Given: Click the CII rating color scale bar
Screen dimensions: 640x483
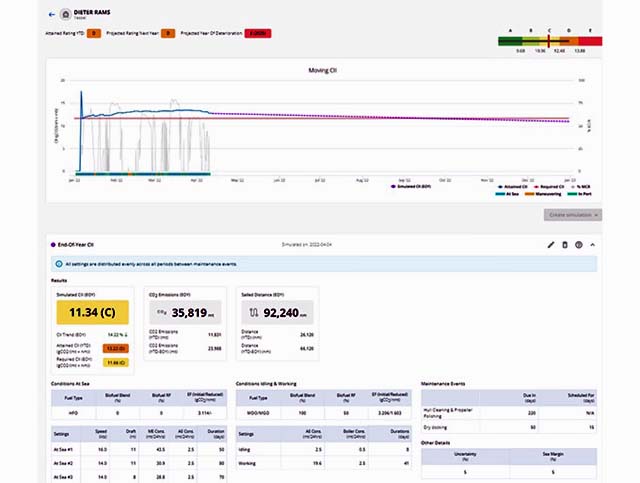Looking at the screenshot, I should 549,41.
